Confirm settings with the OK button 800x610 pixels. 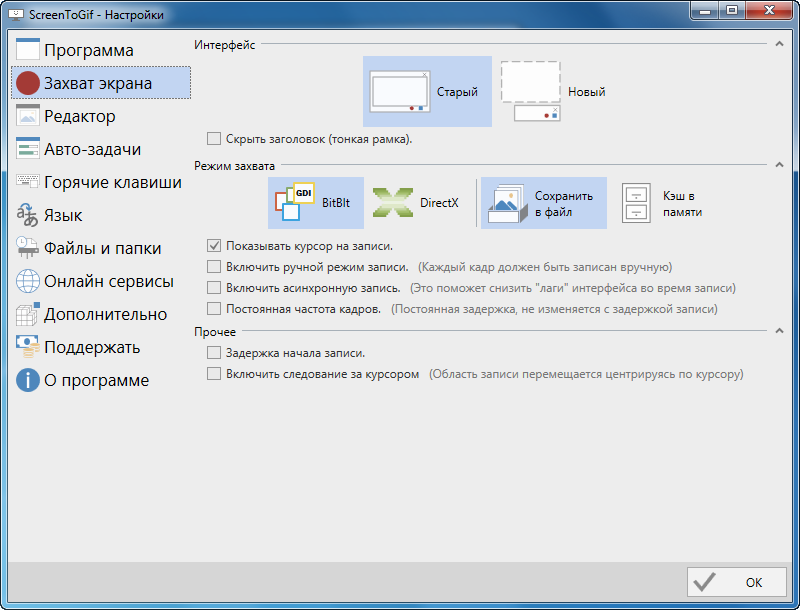point(736,582)
